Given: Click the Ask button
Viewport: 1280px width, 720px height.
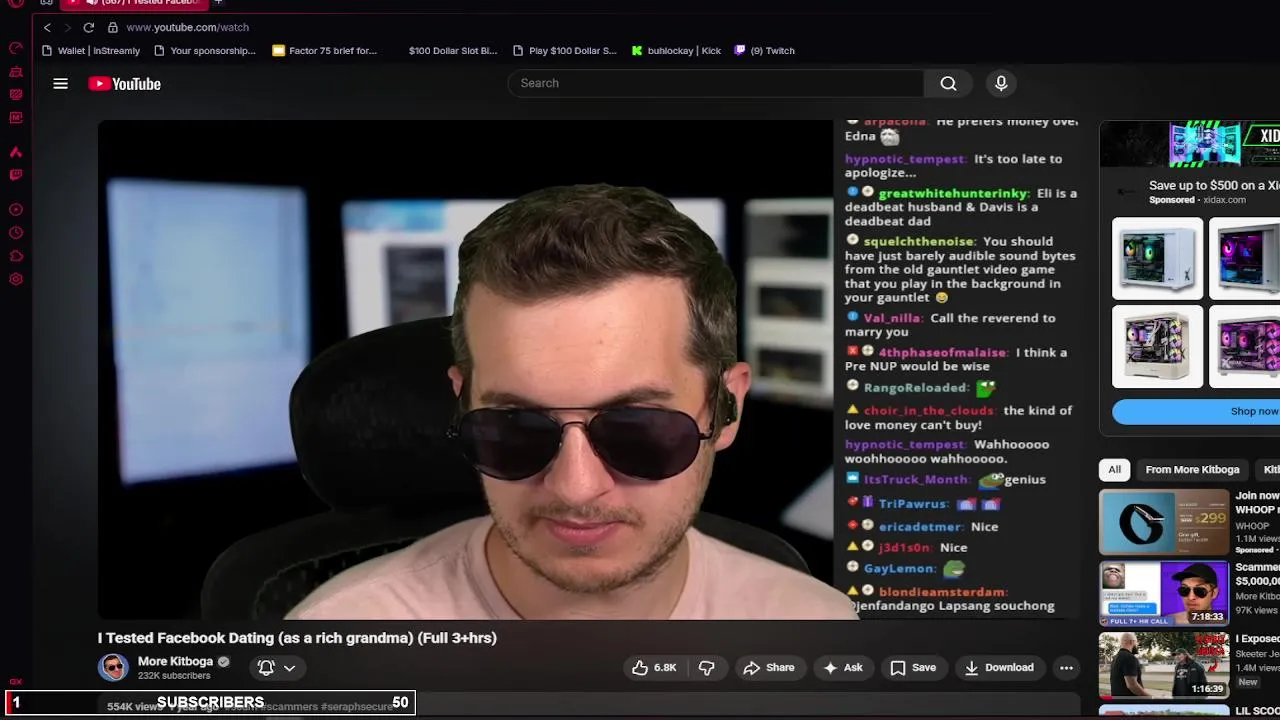Looking at the screenshot, I should (x=842, y=667).
